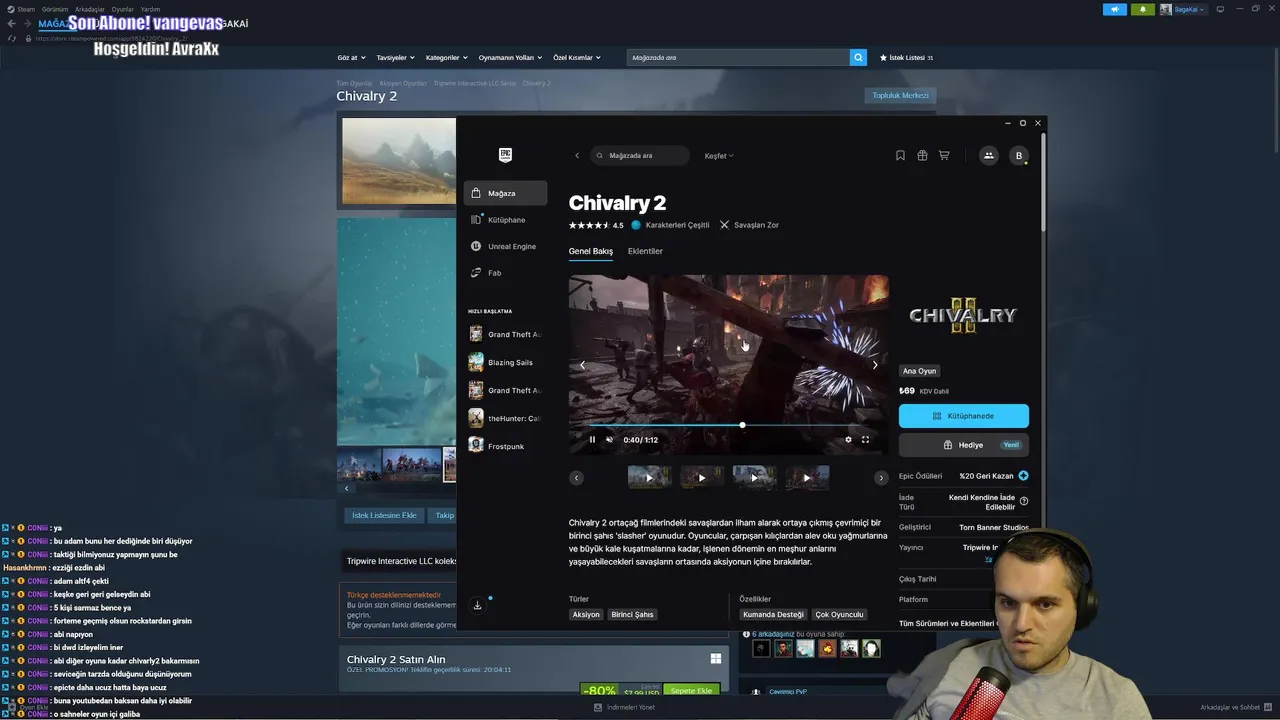Expand Steam Oynamanın Yolları menu

coord(510,57)
